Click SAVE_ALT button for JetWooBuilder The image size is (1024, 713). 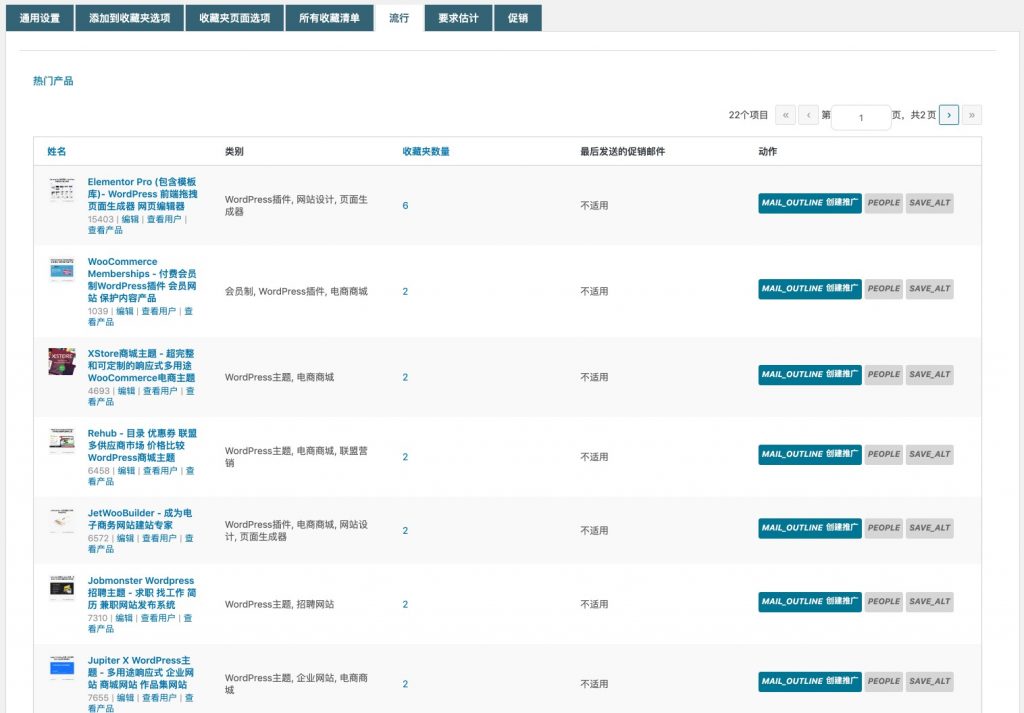coord(929,528)
